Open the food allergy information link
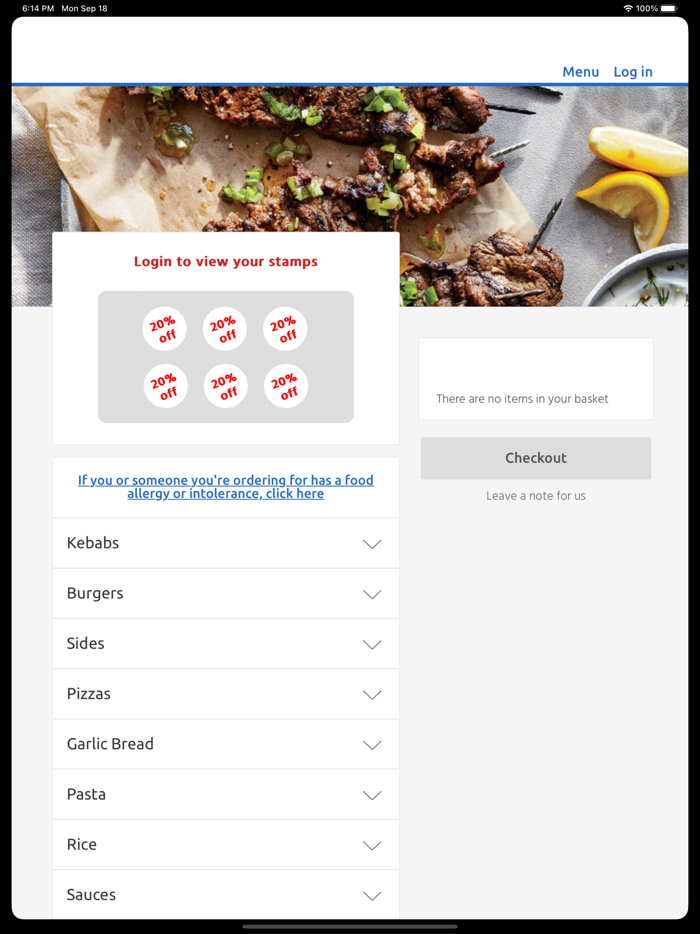Image resolution: width=700 pixels, height=934 pixels. pos(226,487)
